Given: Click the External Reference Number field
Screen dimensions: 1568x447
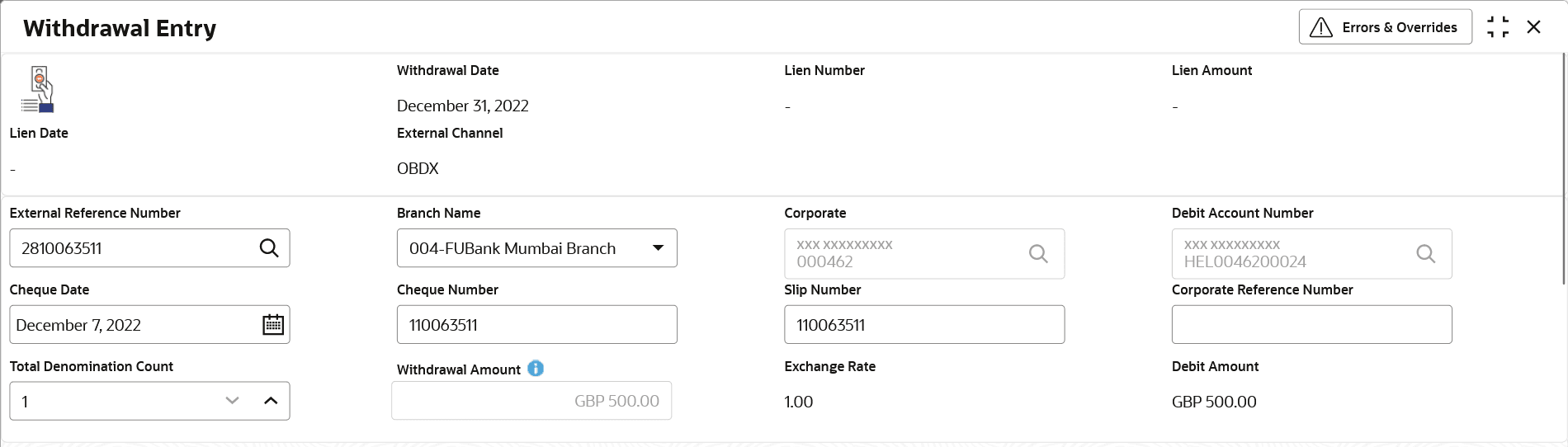Looking at the screenshot, I should click(x=132, y=248).
